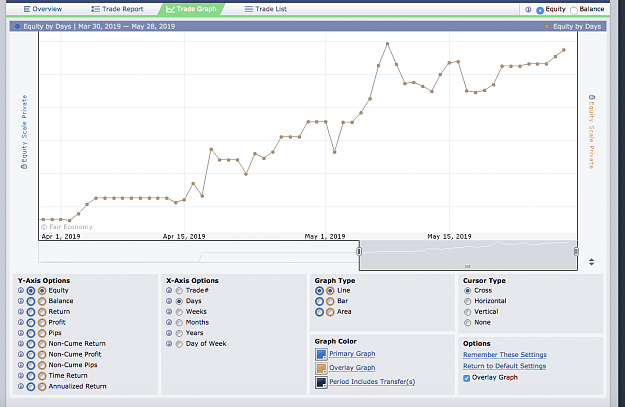Click the orange dot in chart header right
625x407 pixels.
[x=547, y=26]
